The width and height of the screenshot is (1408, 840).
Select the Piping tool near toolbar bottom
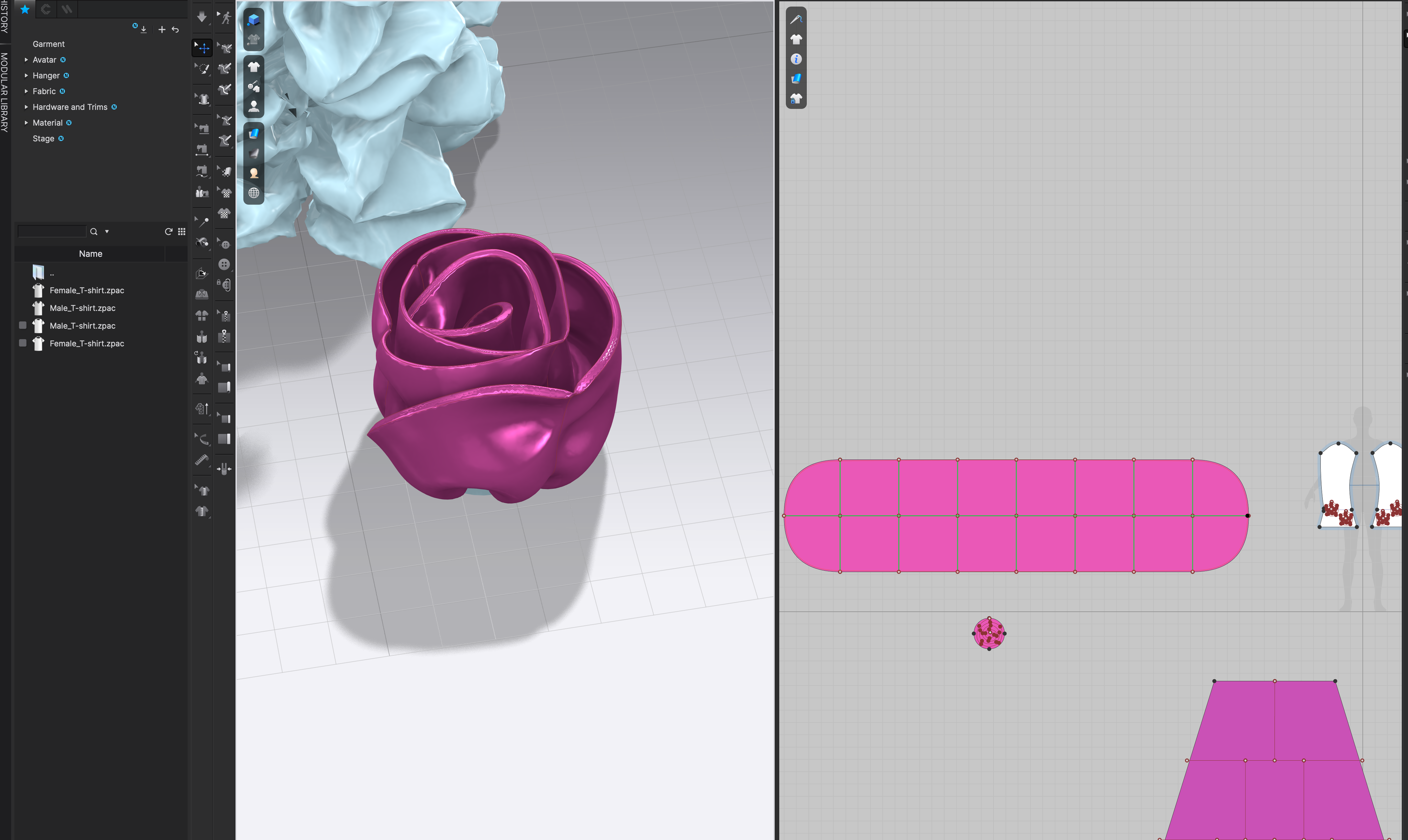tap(225, 439)
